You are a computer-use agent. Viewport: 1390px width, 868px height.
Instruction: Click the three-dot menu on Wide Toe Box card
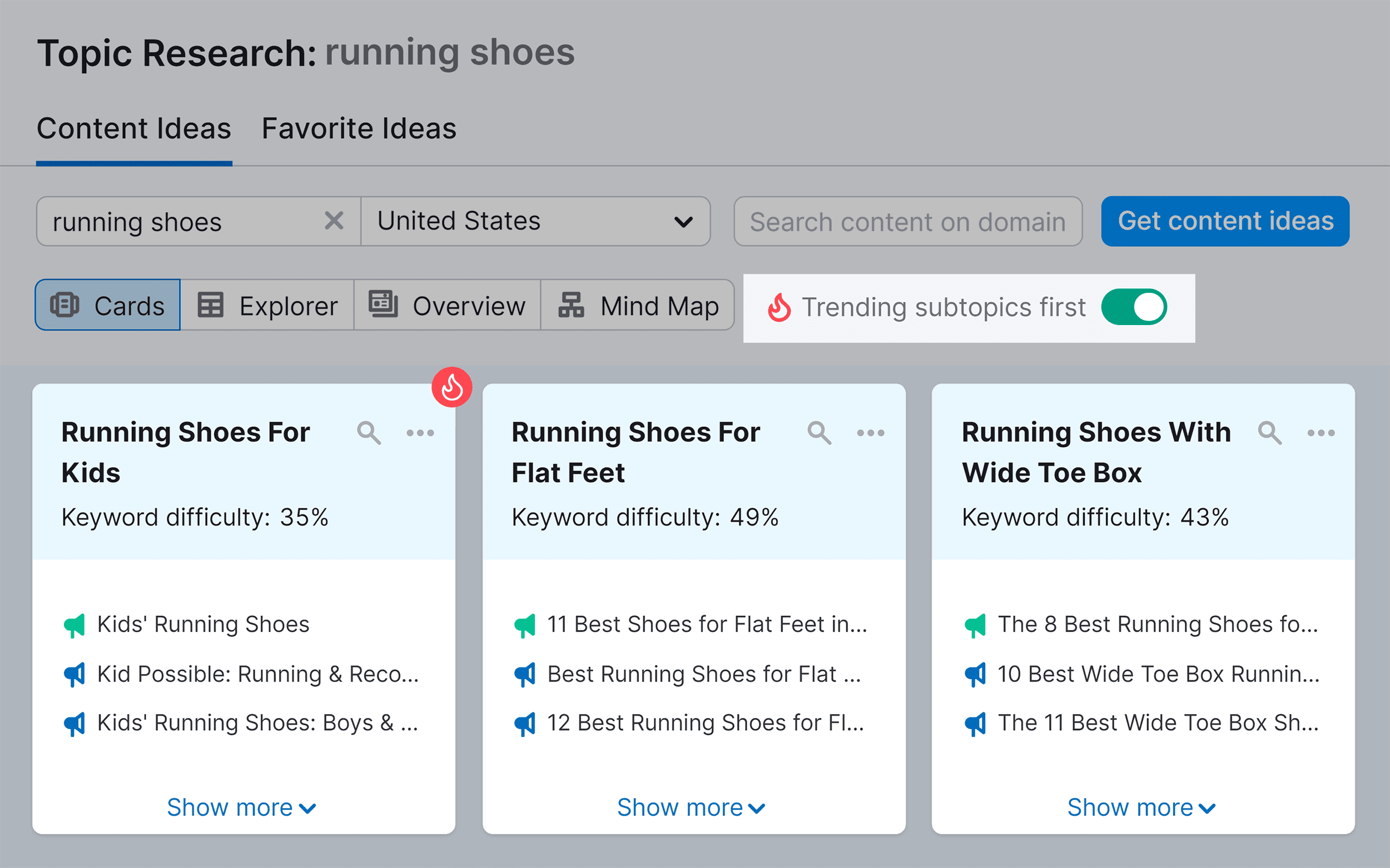click(x=1320, y=433)
